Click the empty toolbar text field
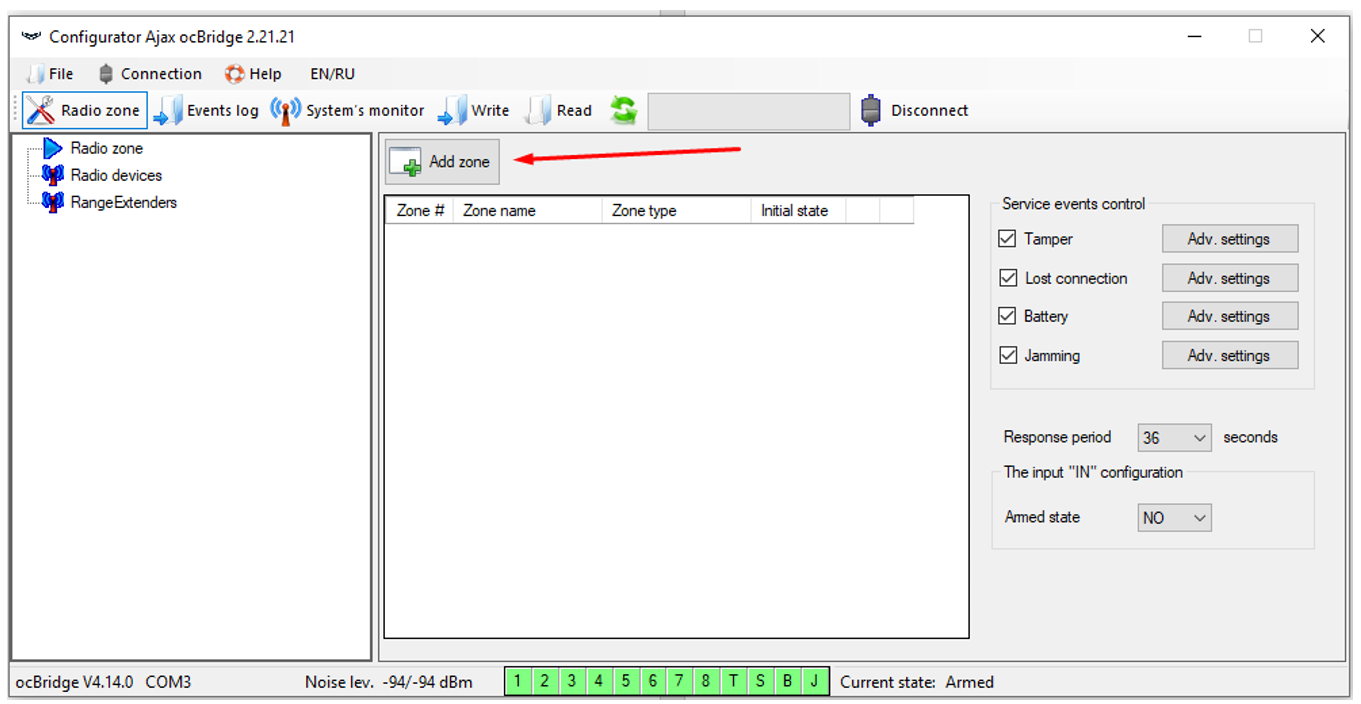 click(x=748, y=111)
